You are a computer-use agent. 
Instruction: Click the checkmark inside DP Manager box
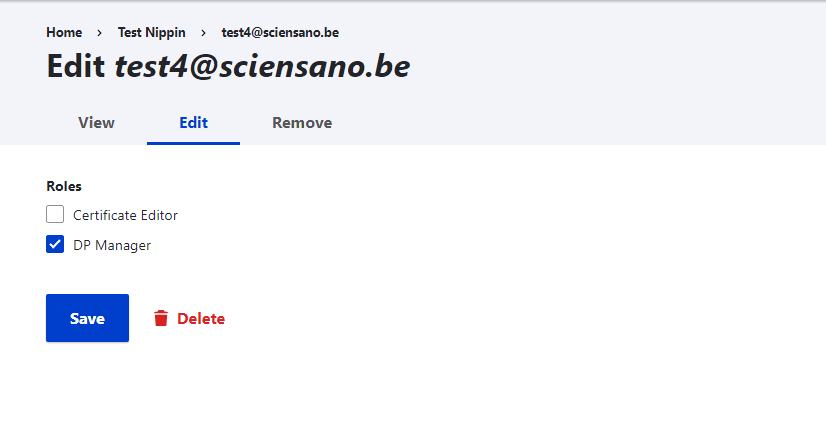[55, 244]
